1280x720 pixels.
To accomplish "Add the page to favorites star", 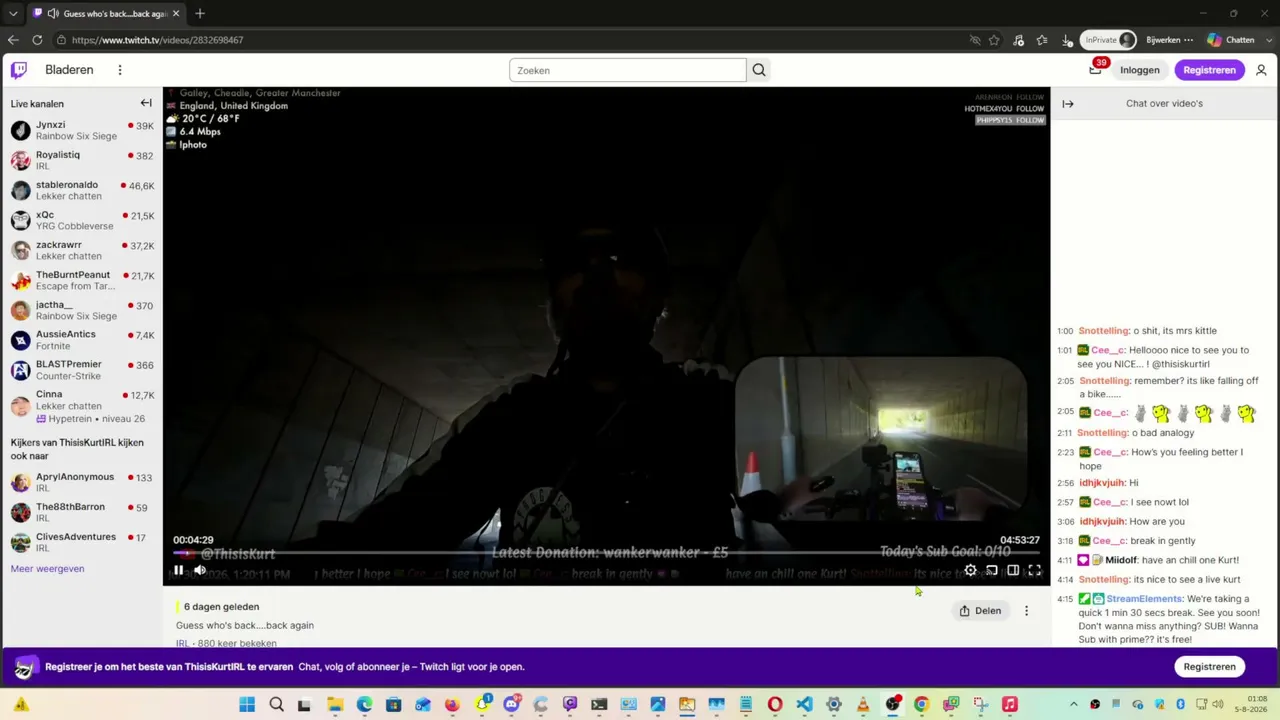I will pyautogui.click(x=994, y=40).
